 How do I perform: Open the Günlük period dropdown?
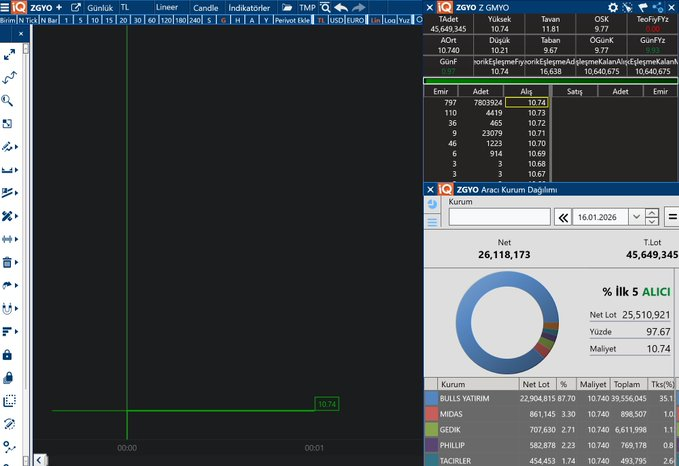pyautogui.click(x=100, y=8)
